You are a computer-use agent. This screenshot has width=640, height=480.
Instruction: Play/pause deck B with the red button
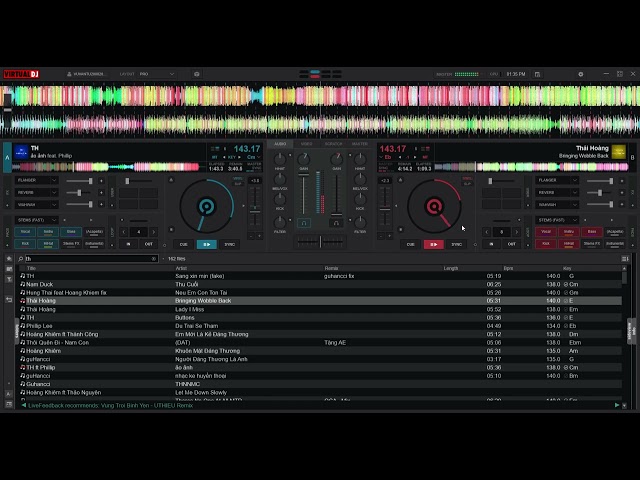click(x=433, y=244)
